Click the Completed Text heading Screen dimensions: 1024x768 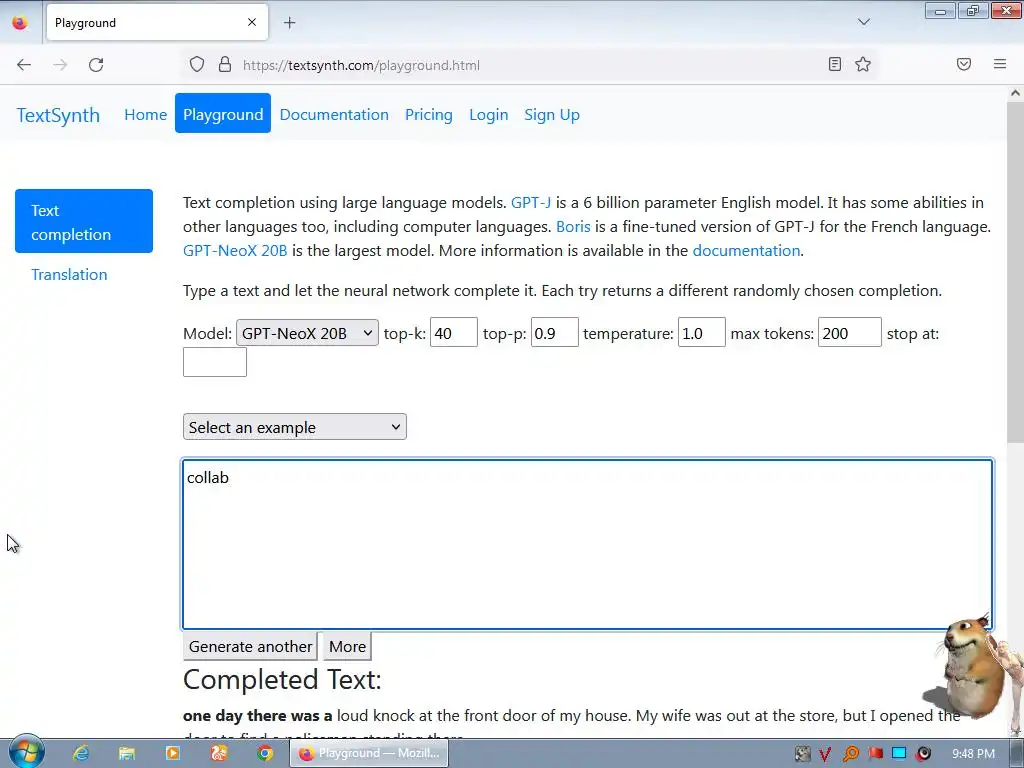[282, 680]
